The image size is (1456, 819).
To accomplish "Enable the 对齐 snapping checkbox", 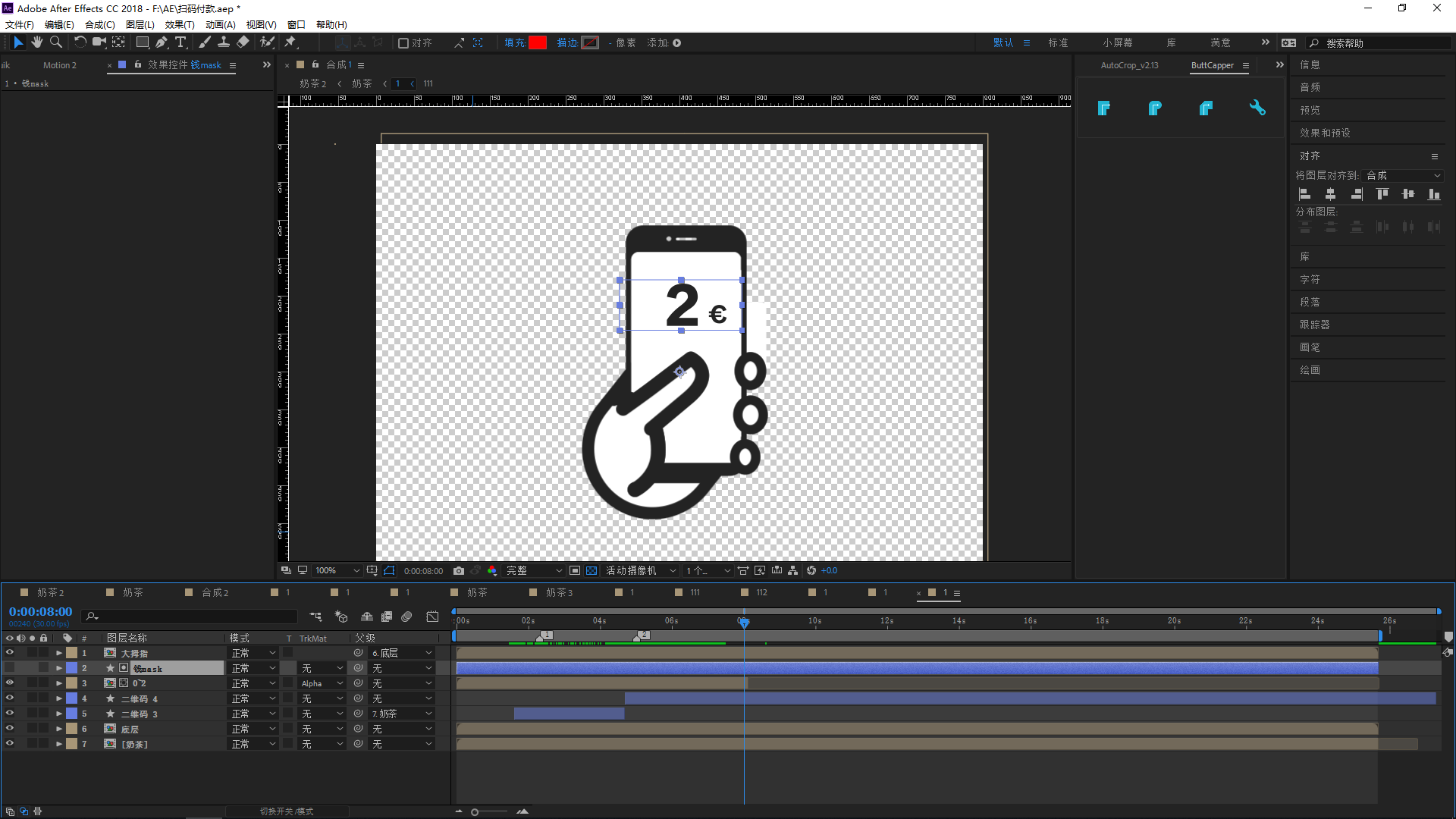I will pyautogui.click(x=403, y=43).
